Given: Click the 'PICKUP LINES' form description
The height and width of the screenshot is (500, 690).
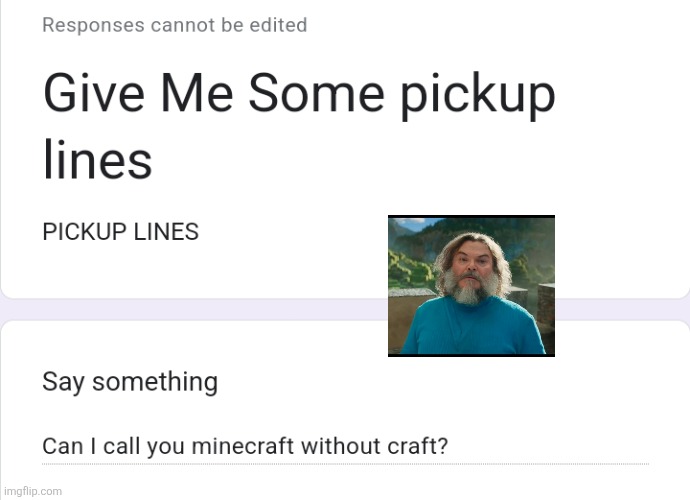Looking at the screenshot, I should (x=121, y=232).
